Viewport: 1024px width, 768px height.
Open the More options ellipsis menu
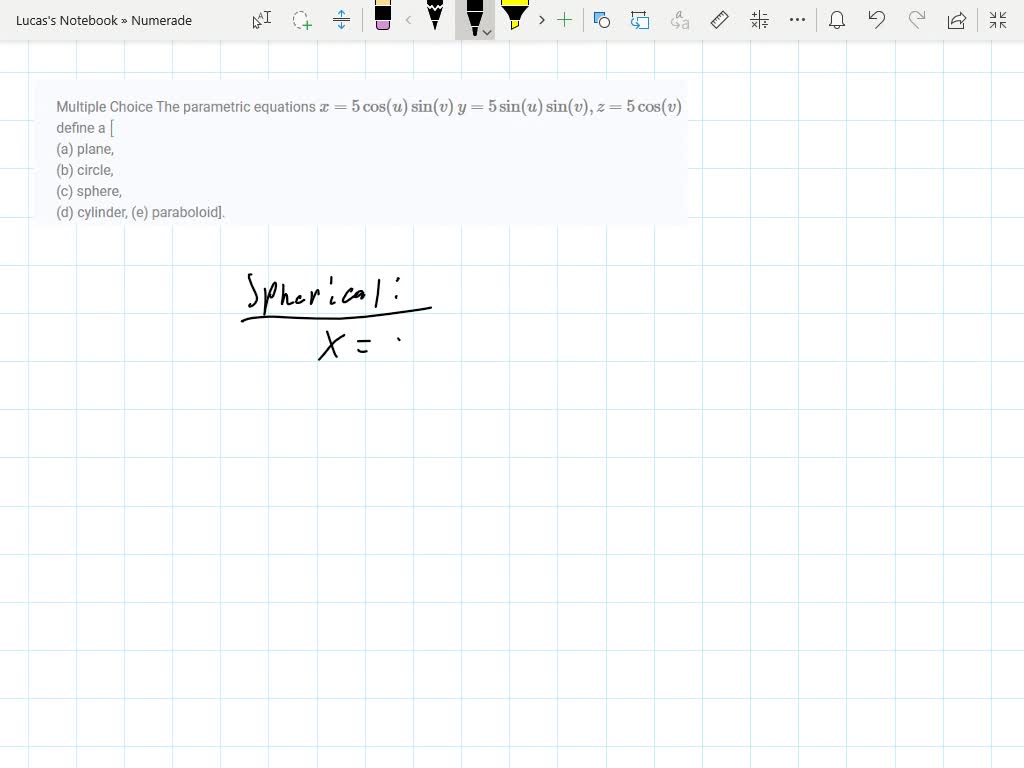[x=797, y=20]
